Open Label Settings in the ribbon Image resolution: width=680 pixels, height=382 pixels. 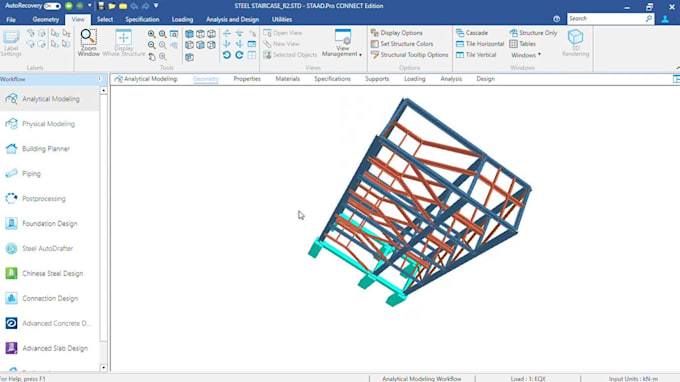tap(11, 43)
